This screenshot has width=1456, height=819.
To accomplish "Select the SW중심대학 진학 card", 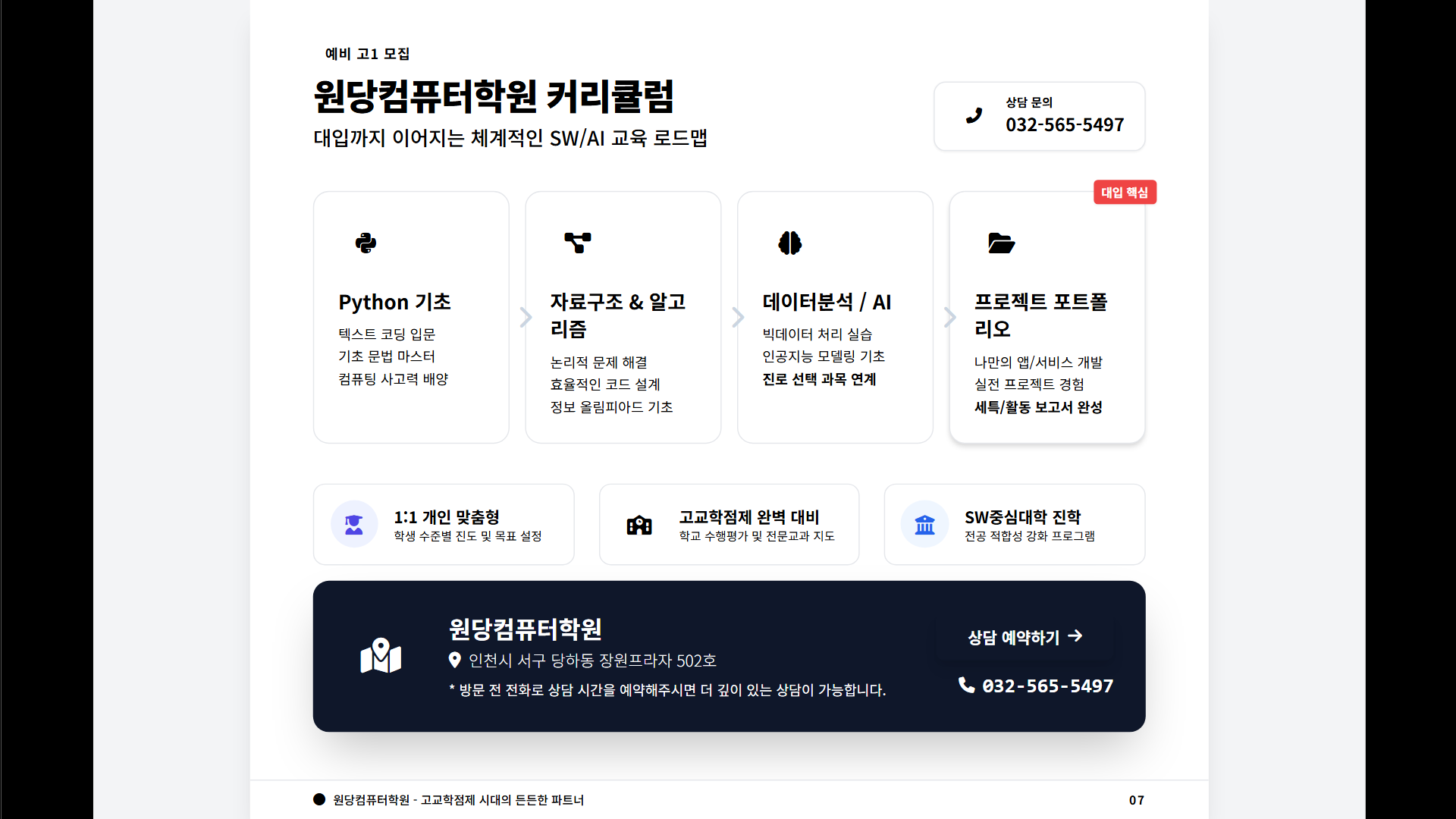I will [1014, 524].
